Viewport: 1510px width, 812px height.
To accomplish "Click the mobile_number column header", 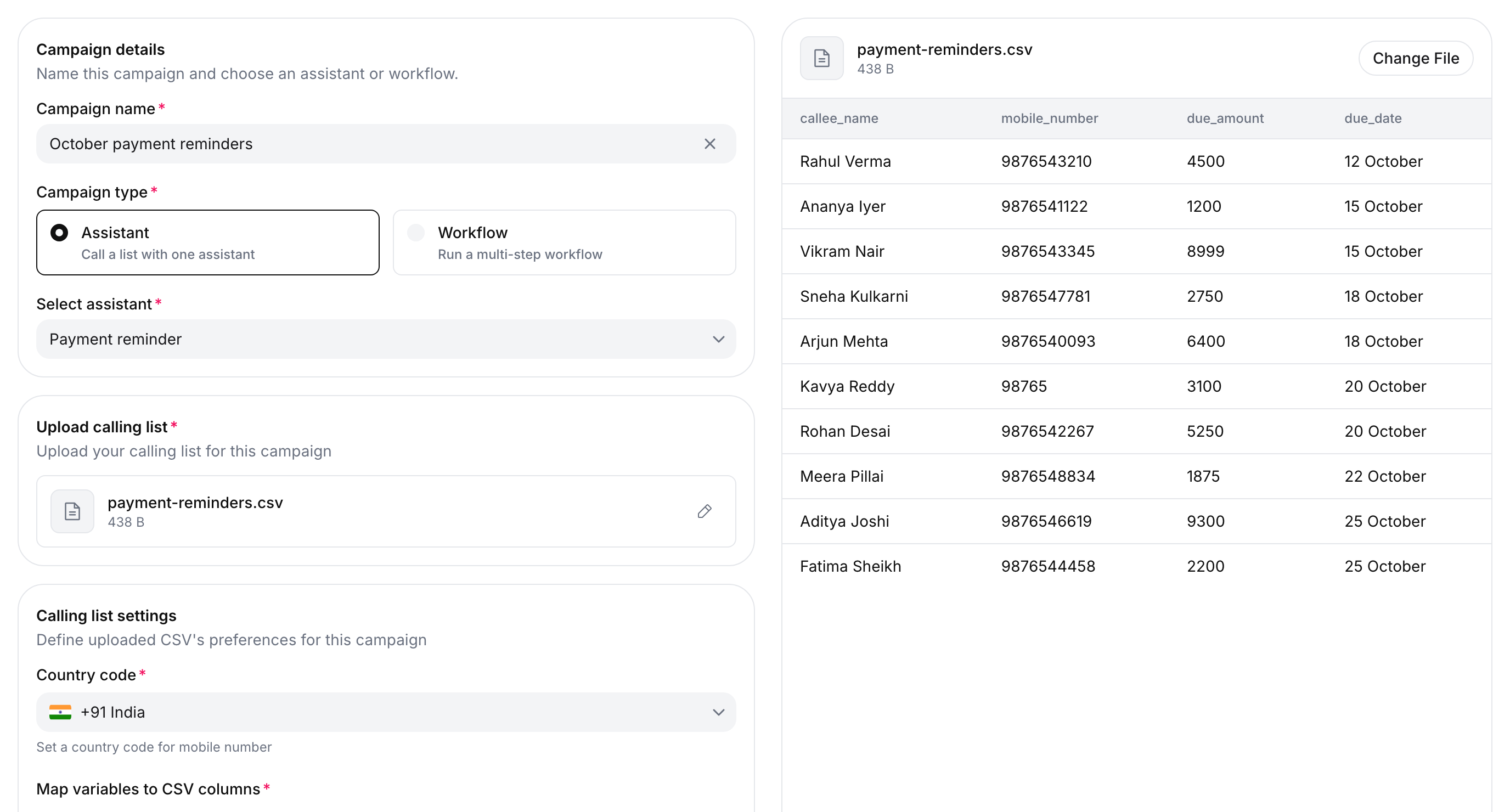I will click(x=1049, y=119).
